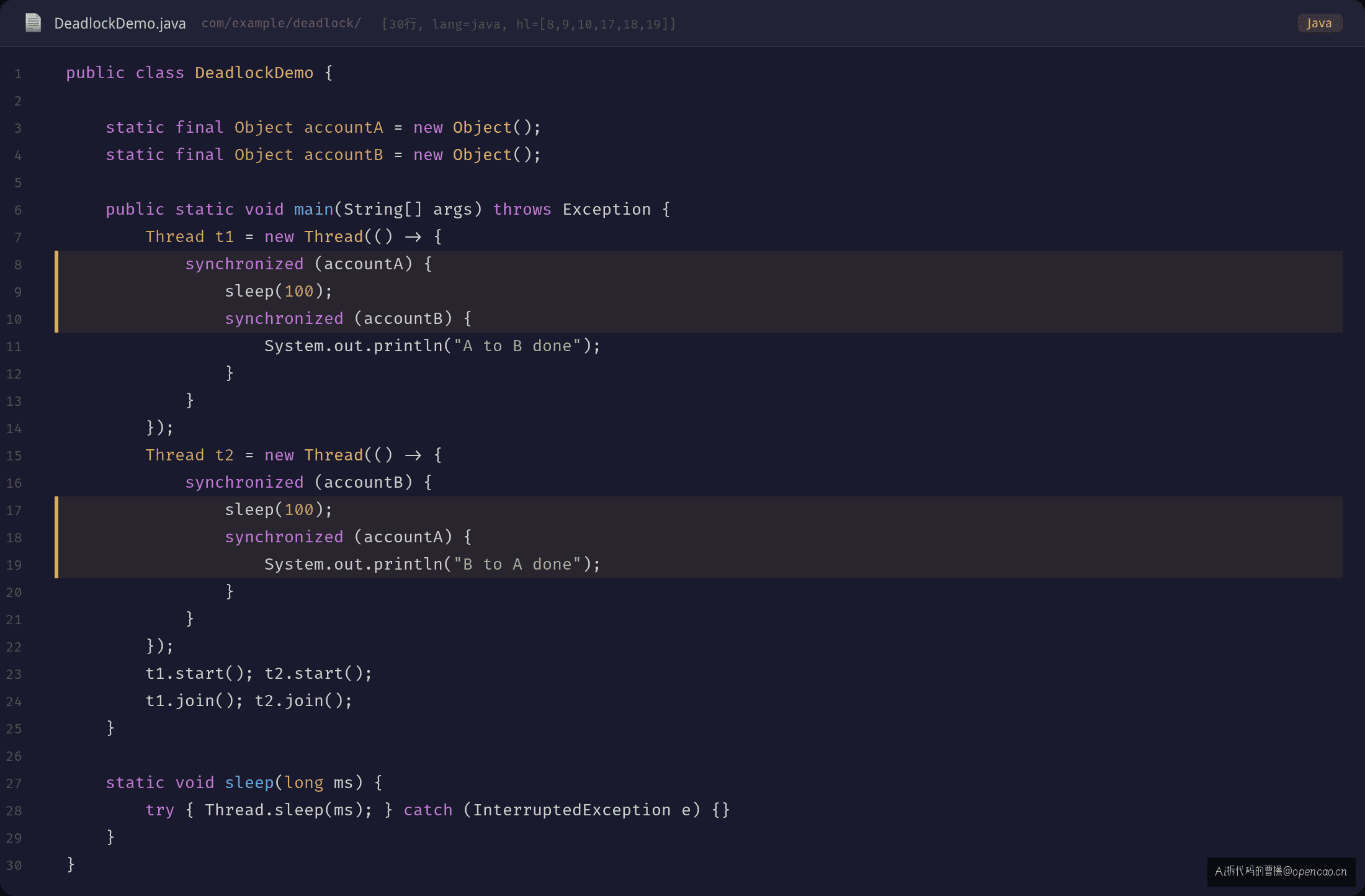
Task: Click InterruptedException on line 28
Action: click(572, 810)
